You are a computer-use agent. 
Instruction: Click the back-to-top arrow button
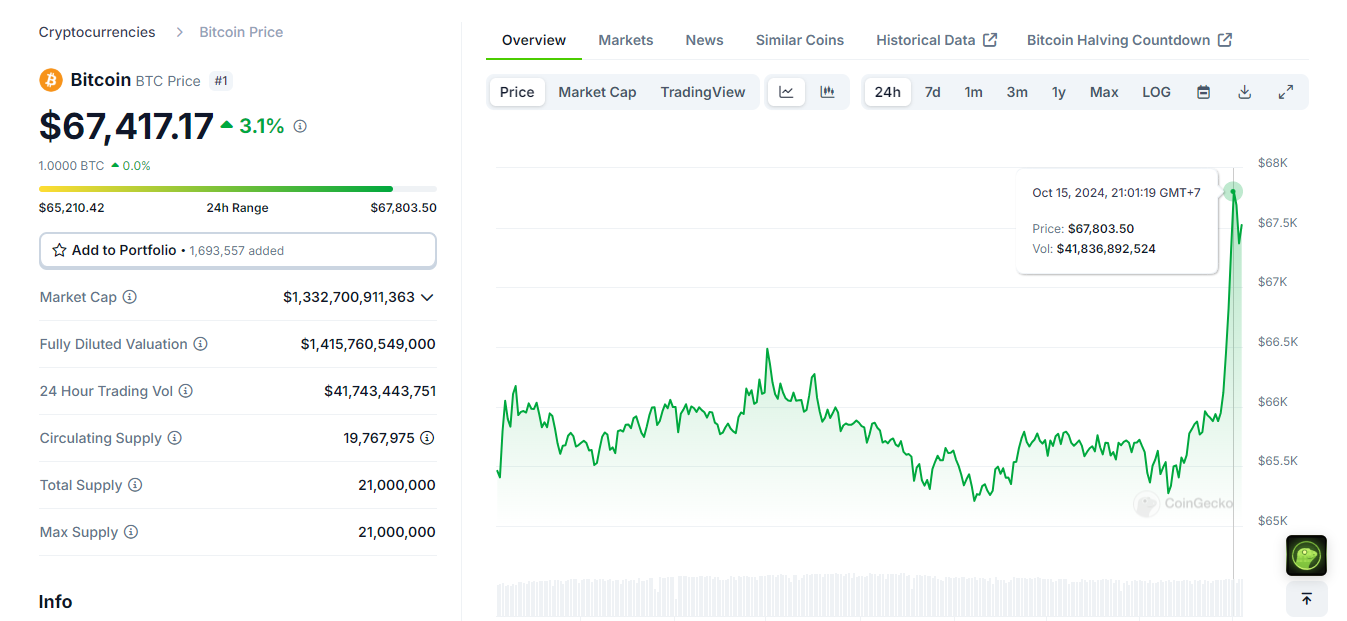(1306, 599)
